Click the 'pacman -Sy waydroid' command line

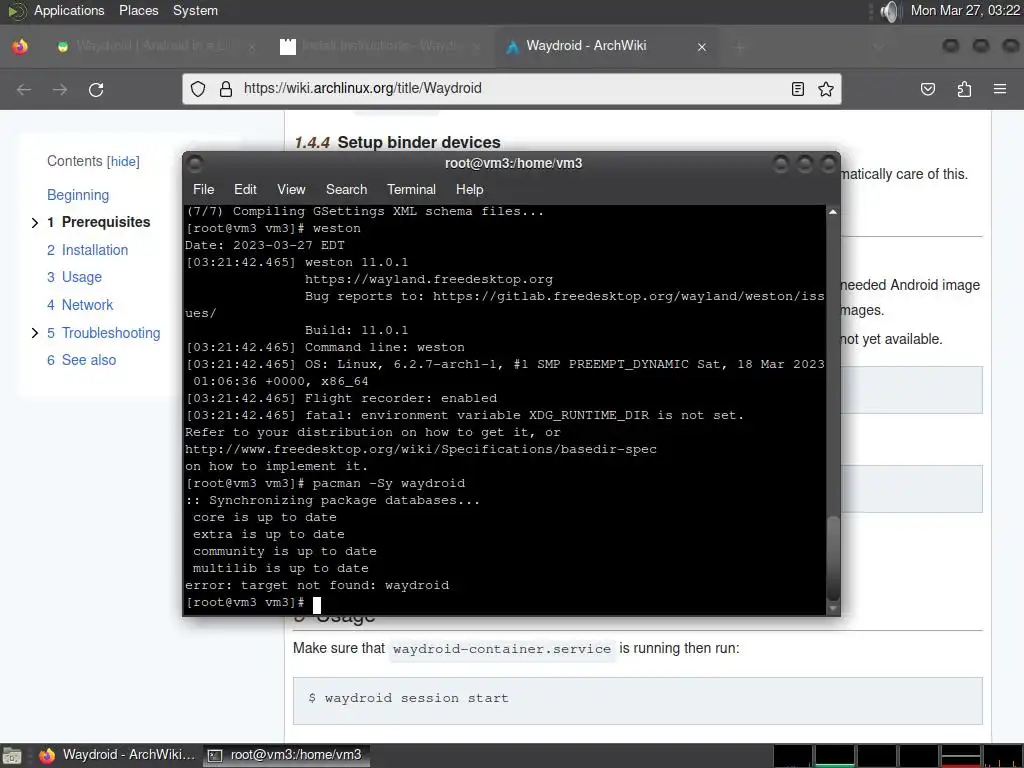point(389,484)
